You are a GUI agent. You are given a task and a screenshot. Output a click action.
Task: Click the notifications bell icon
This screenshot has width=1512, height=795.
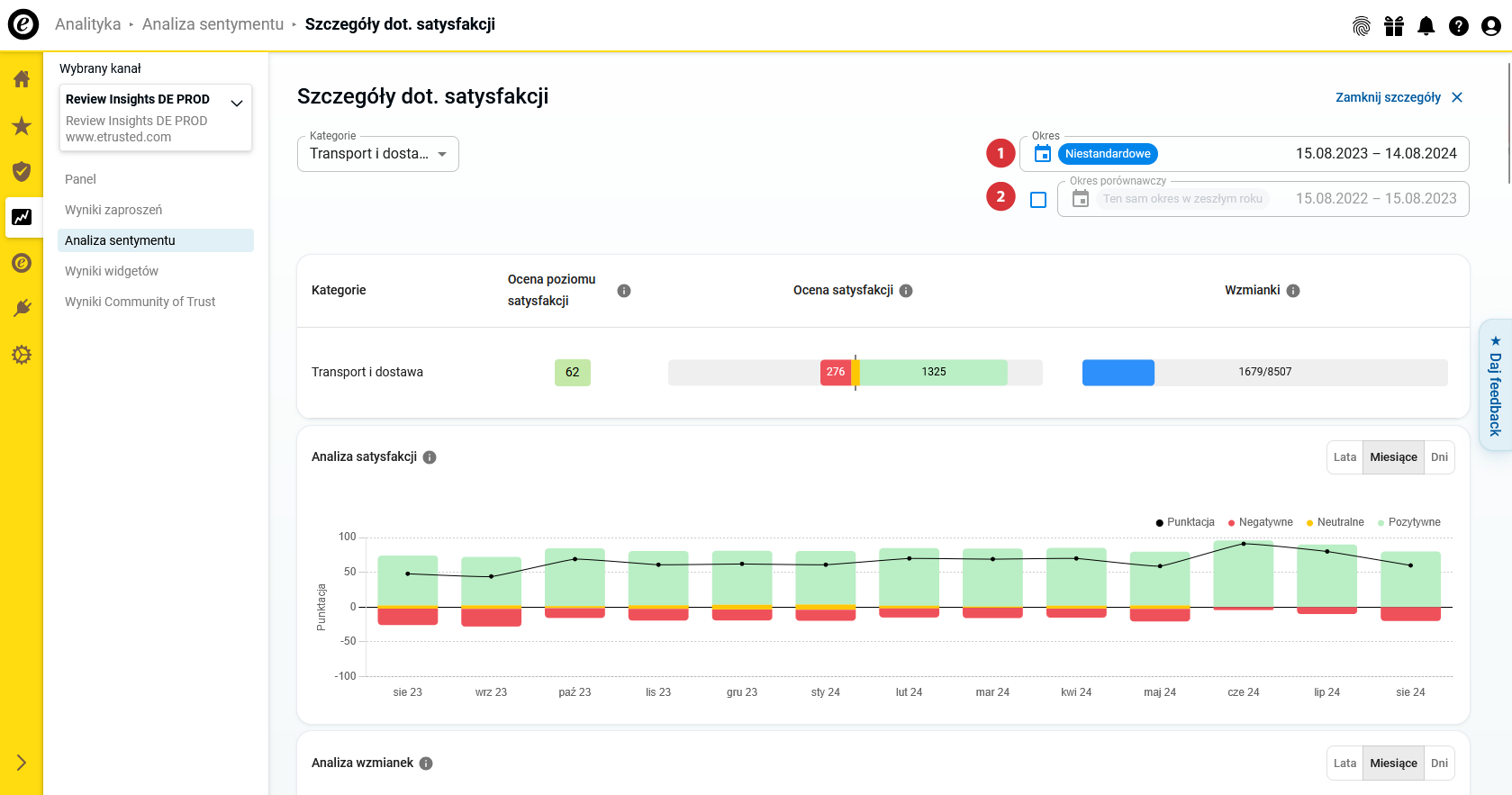pos(1426,26)
